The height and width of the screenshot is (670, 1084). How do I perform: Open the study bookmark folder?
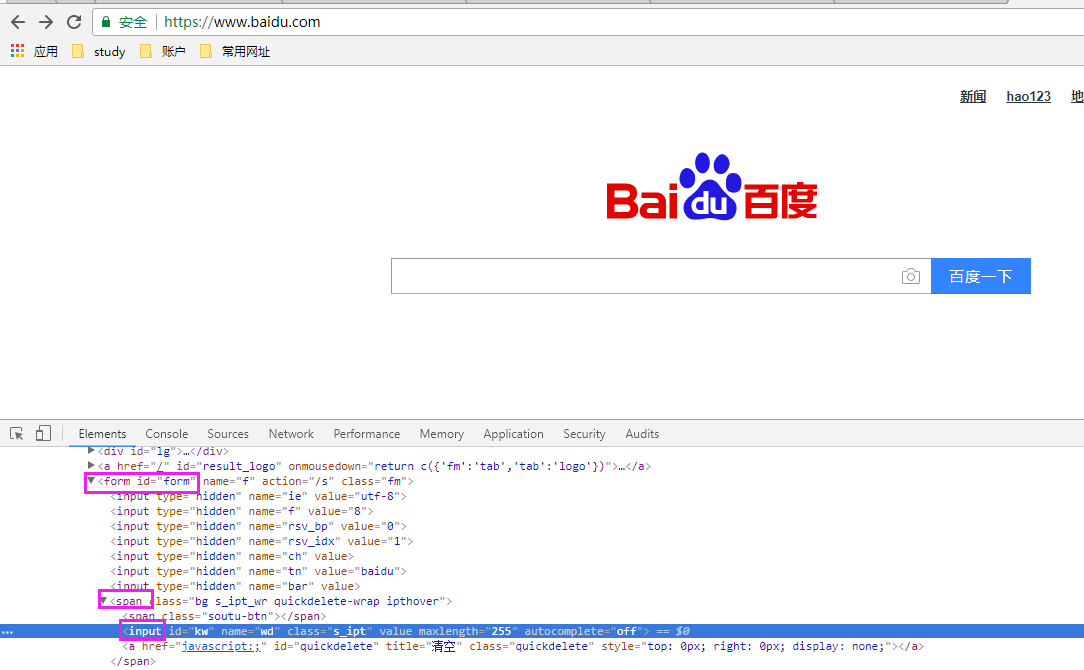click(x=99, y=51)
